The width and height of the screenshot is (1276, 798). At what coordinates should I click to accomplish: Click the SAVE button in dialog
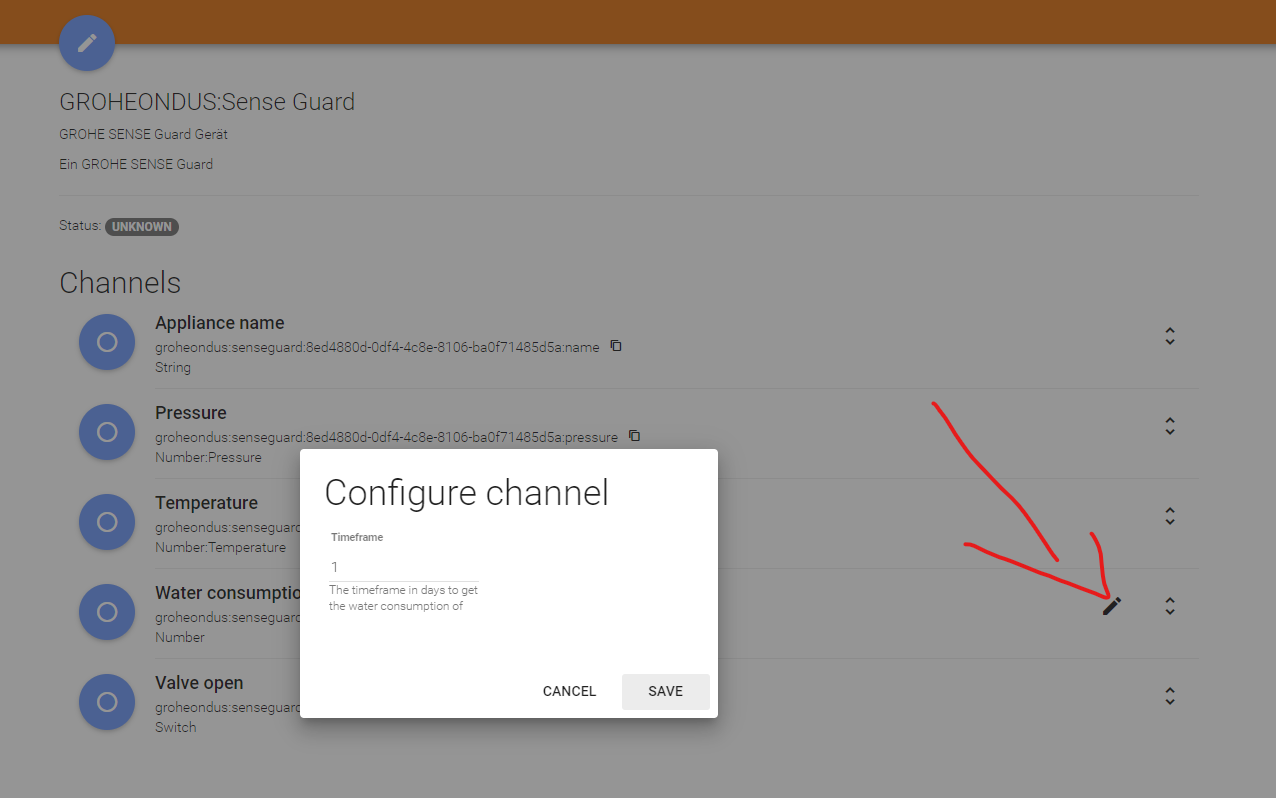pyautogui.click(x=665, y=691)
